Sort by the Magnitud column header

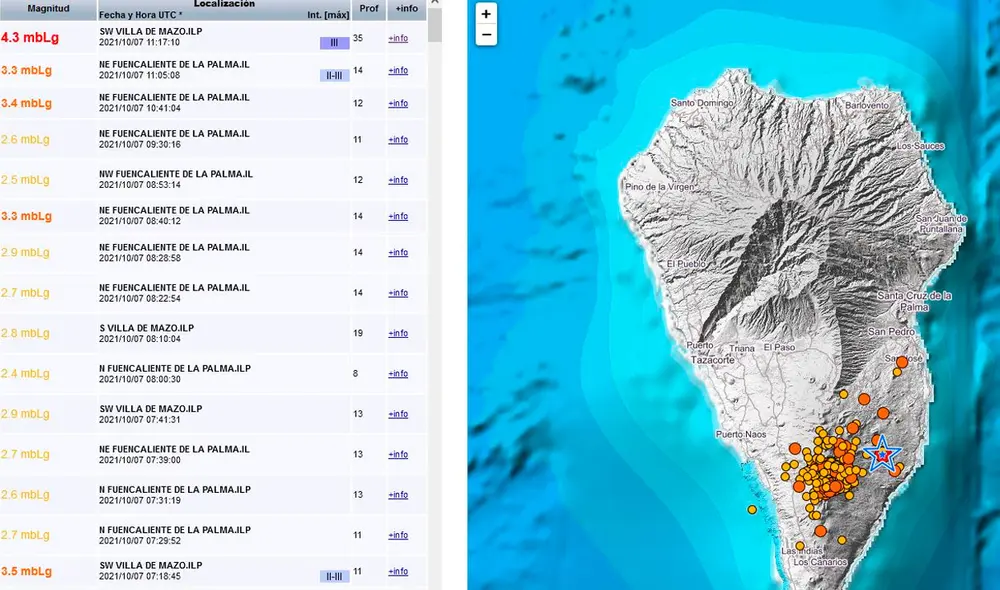click(48, 8)
